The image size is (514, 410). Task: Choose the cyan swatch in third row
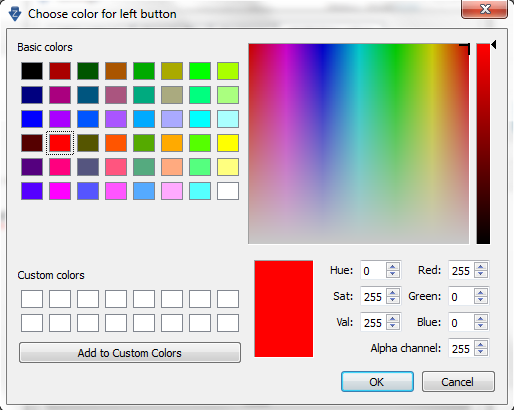point(200,119)
